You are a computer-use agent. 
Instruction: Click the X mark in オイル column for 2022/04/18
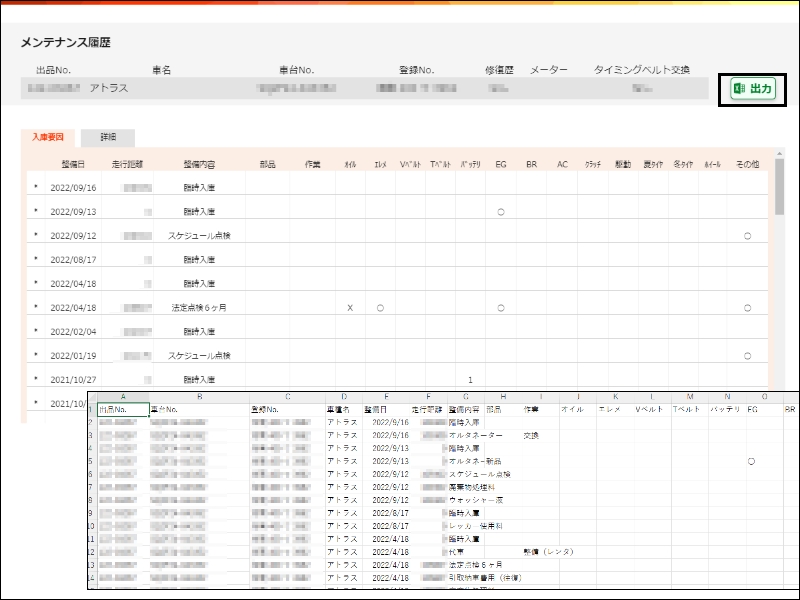tap(350, 308)
